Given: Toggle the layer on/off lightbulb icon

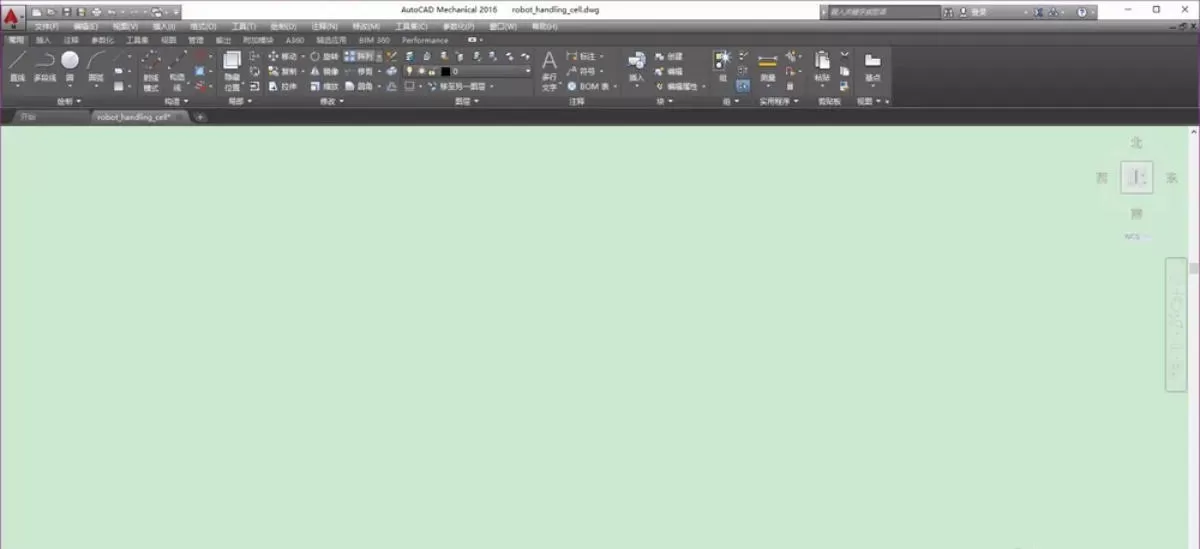Looking at the screenshot, I should (408, 71).
